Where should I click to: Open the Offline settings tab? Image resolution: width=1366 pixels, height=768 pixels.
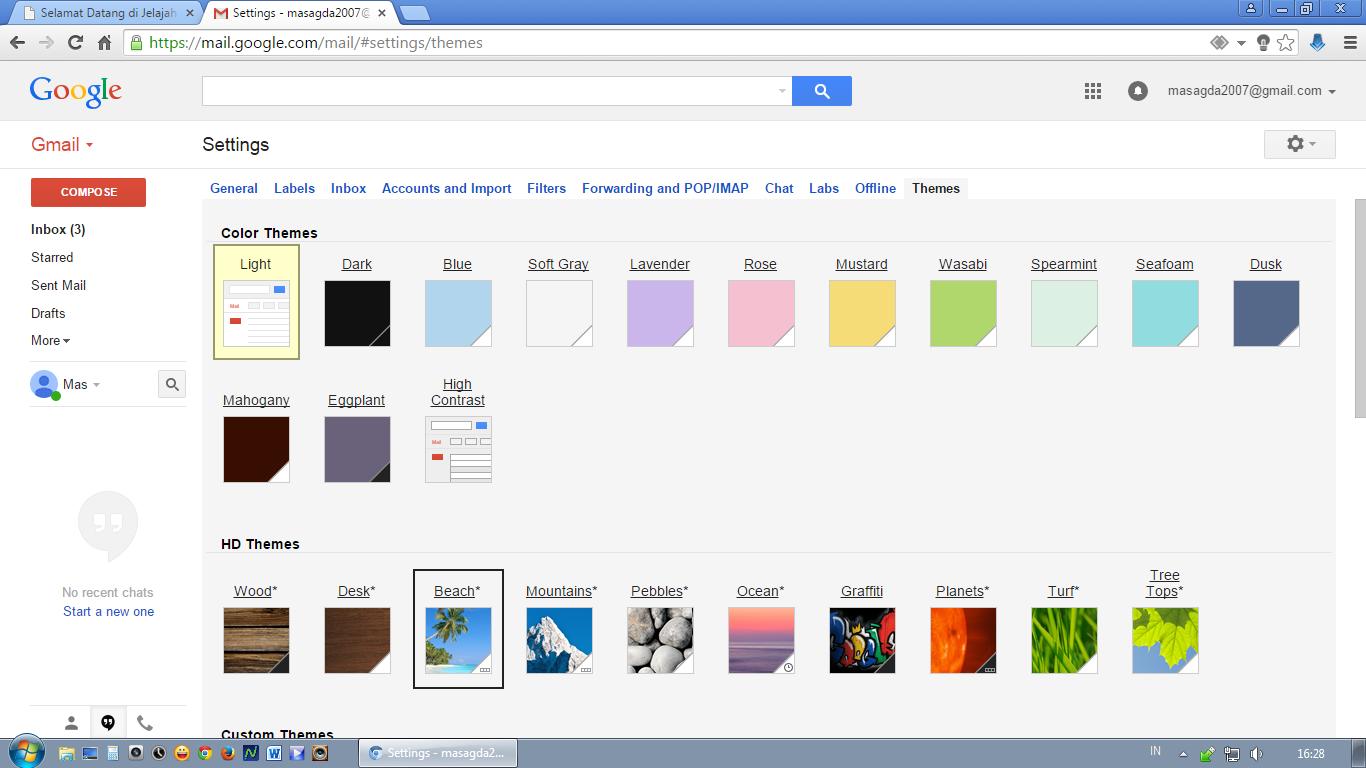pyautogui.click(x=875, y=188)
